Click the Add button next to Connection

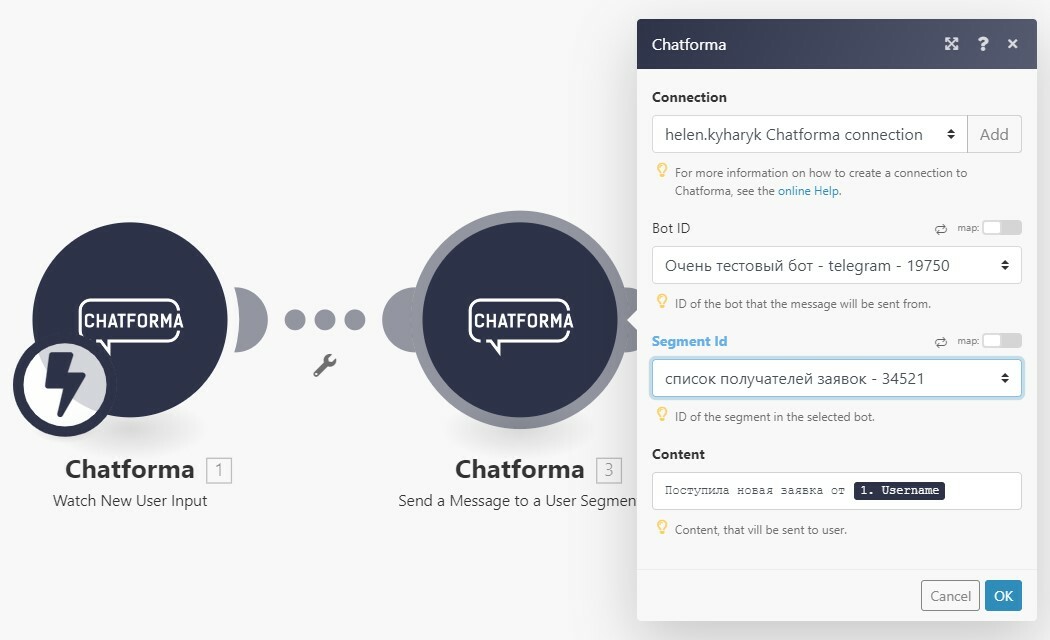994,134
